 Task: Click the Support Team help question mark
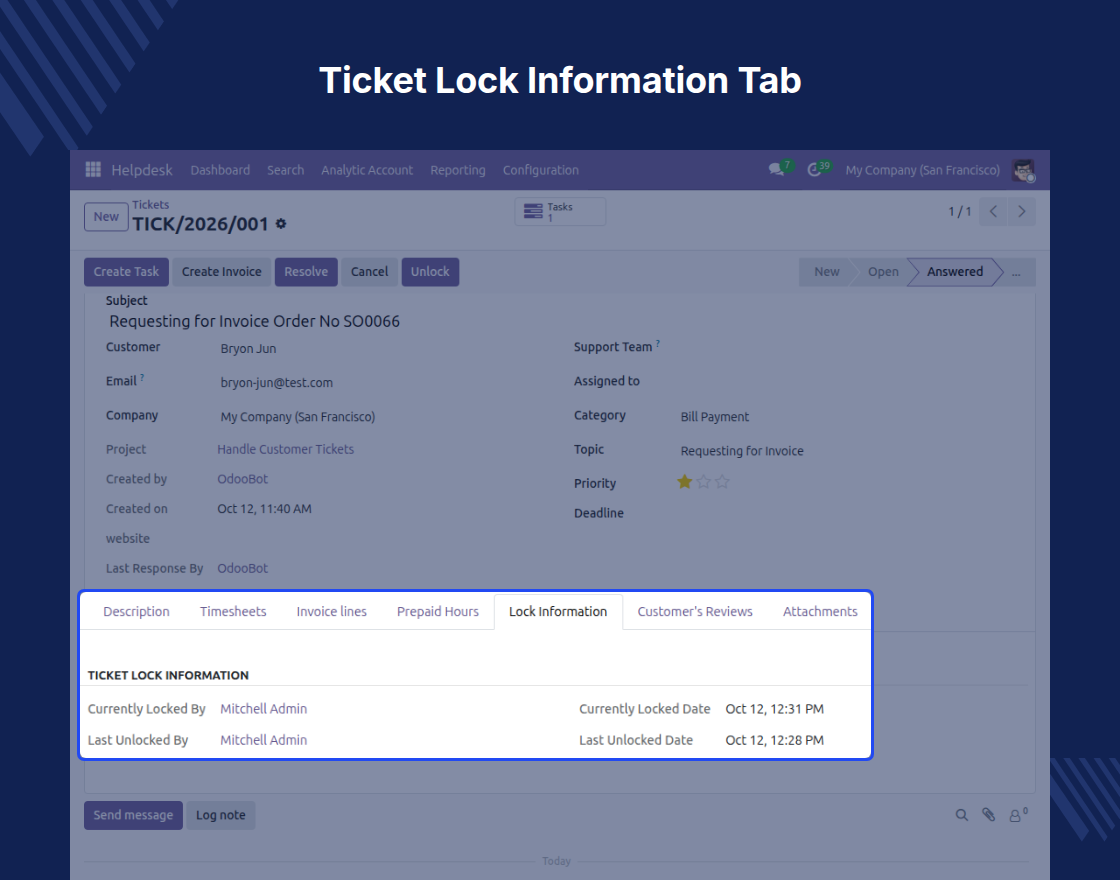[658, 344]
